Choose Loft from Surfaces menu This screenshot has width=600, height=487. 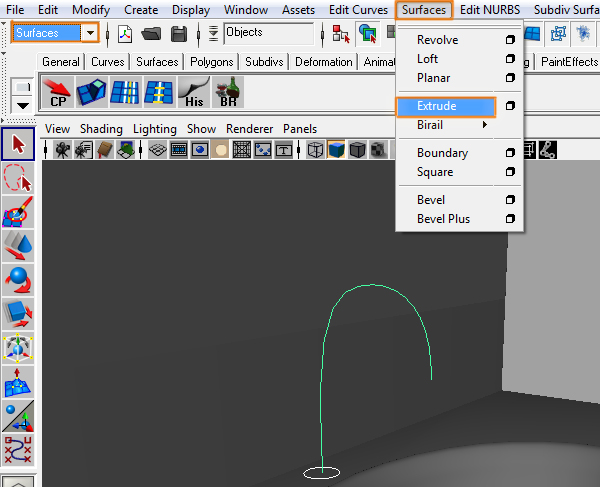(427, 59)
